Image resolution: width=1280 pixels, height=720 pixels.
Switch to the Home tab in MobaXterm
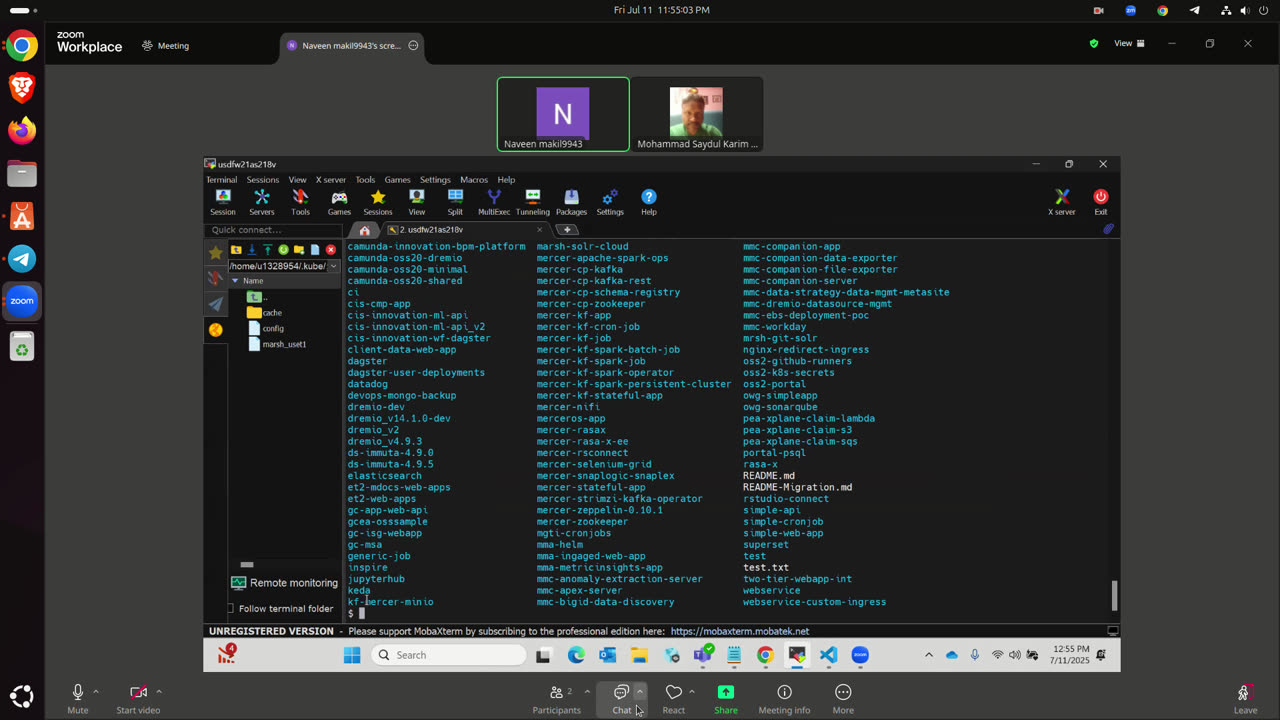365,230
